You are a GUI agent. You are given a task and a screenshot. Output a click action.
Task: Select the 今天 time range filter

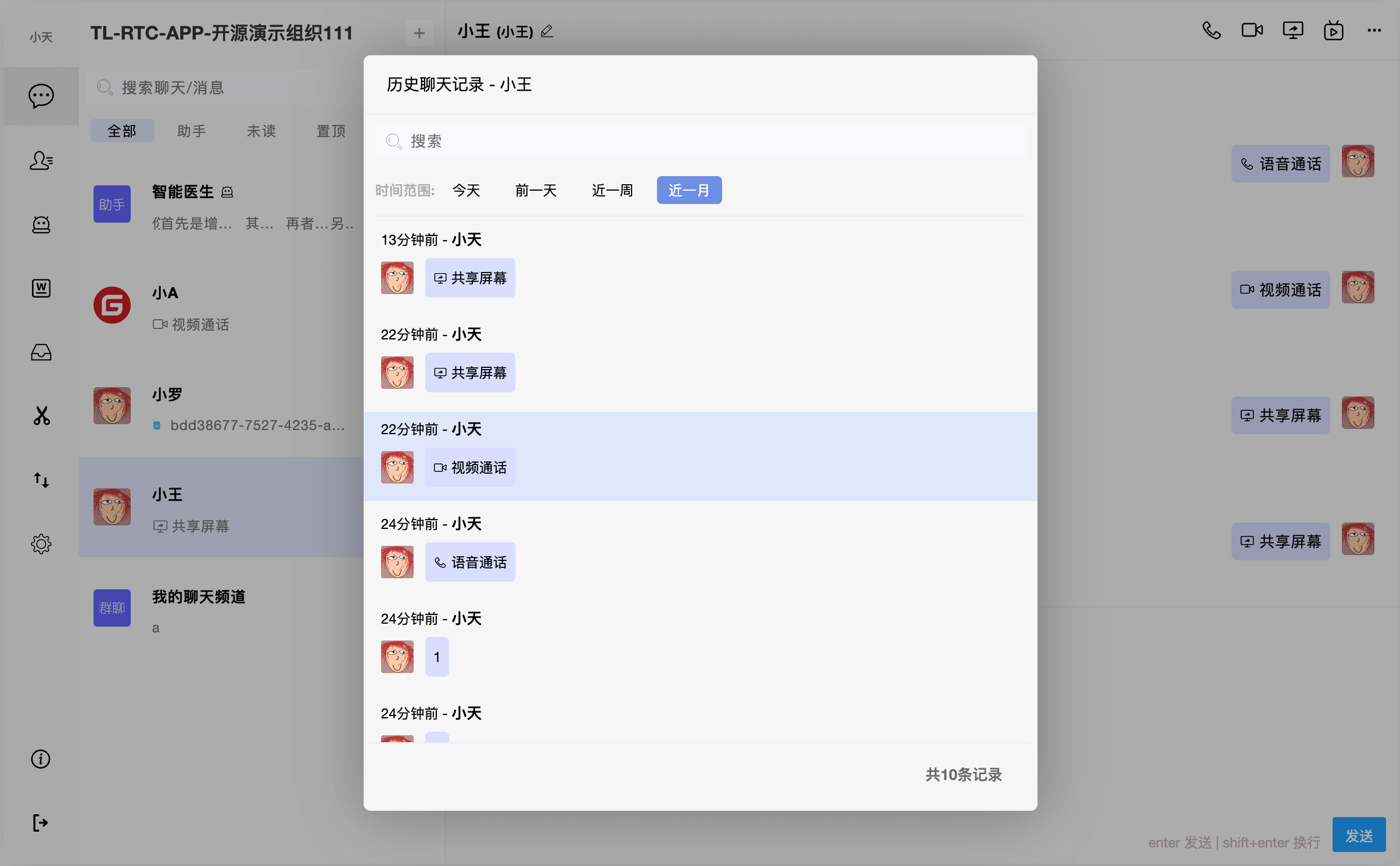point(466,190)
